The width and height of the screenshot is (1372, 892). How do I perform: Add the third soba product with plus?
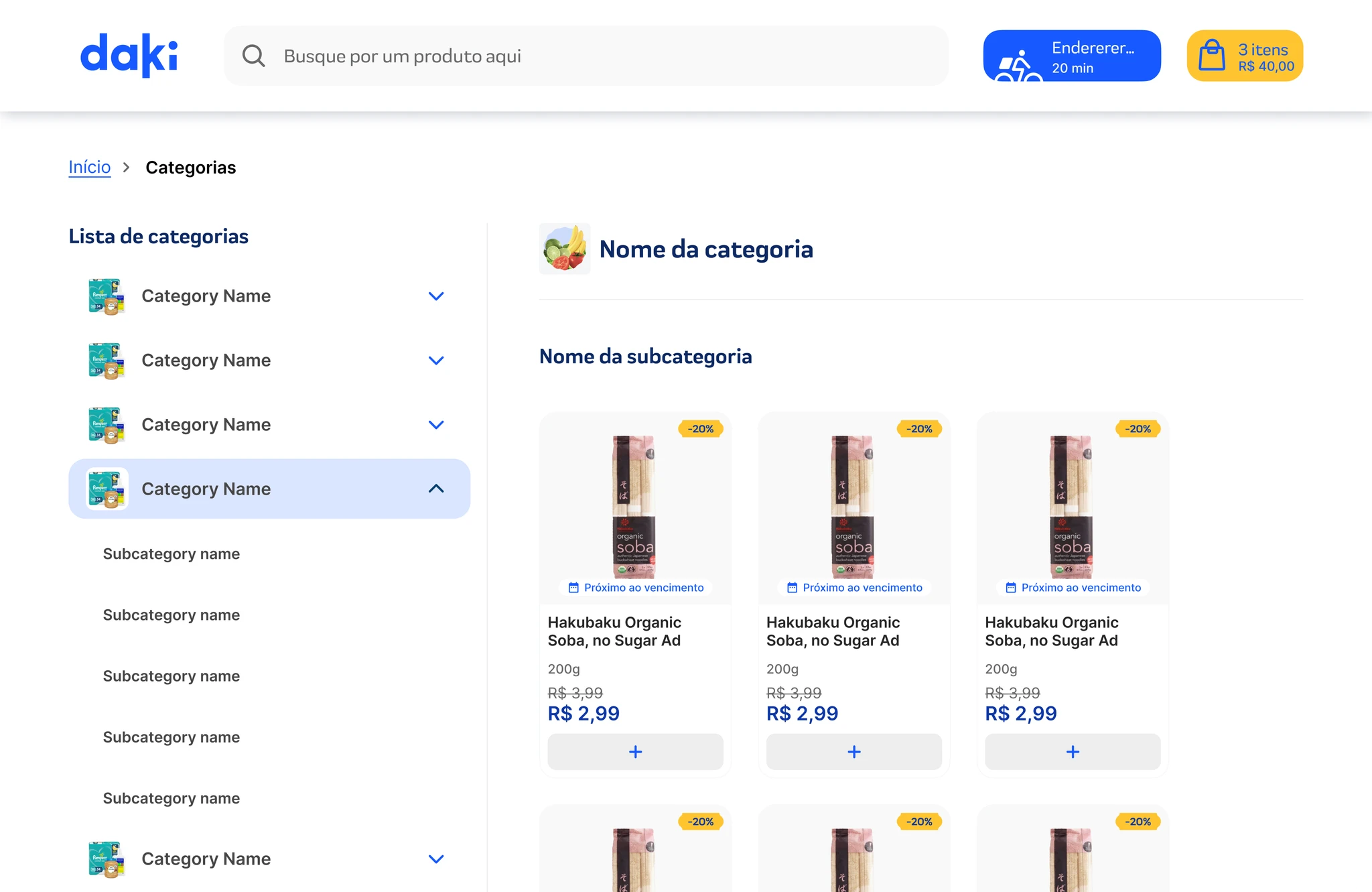pyautogui.click(x=1073, y=752)
